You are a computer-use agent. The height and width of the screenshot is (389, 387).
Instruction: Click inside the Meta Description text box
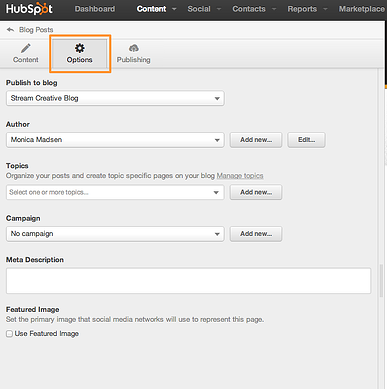[x=188, y=281]
